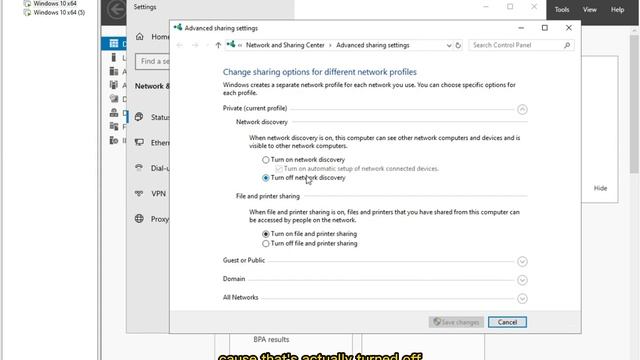Open VPN page in Settings

[150, 193]
